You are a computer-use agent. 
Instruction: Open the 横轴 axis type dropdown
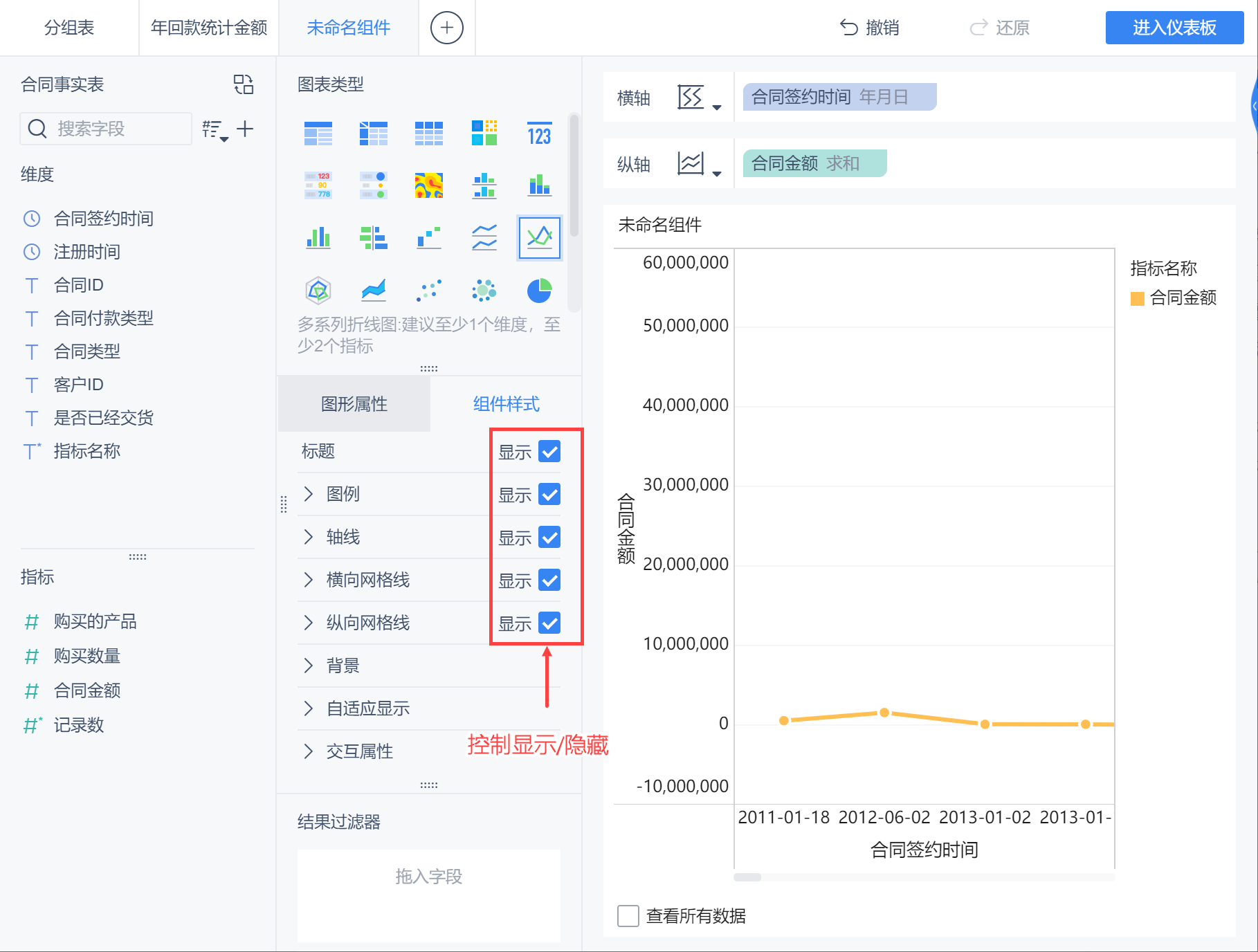[700, 98]
